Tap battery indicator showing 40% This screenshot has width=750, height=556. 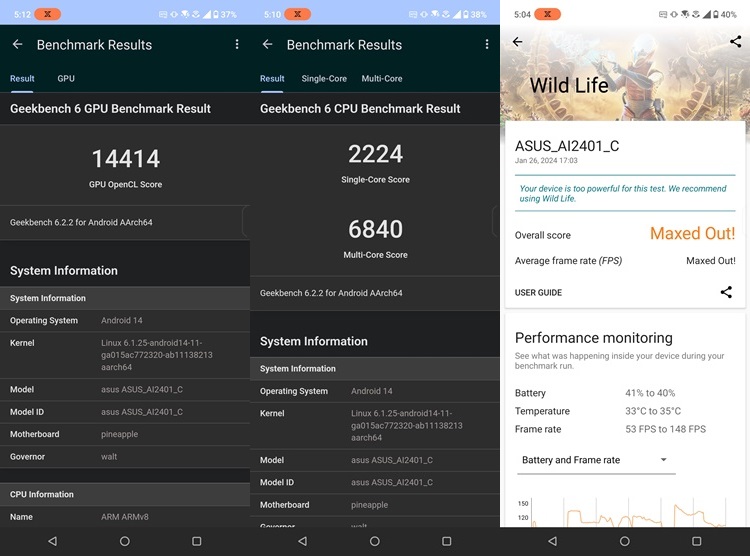coord(725,14)
